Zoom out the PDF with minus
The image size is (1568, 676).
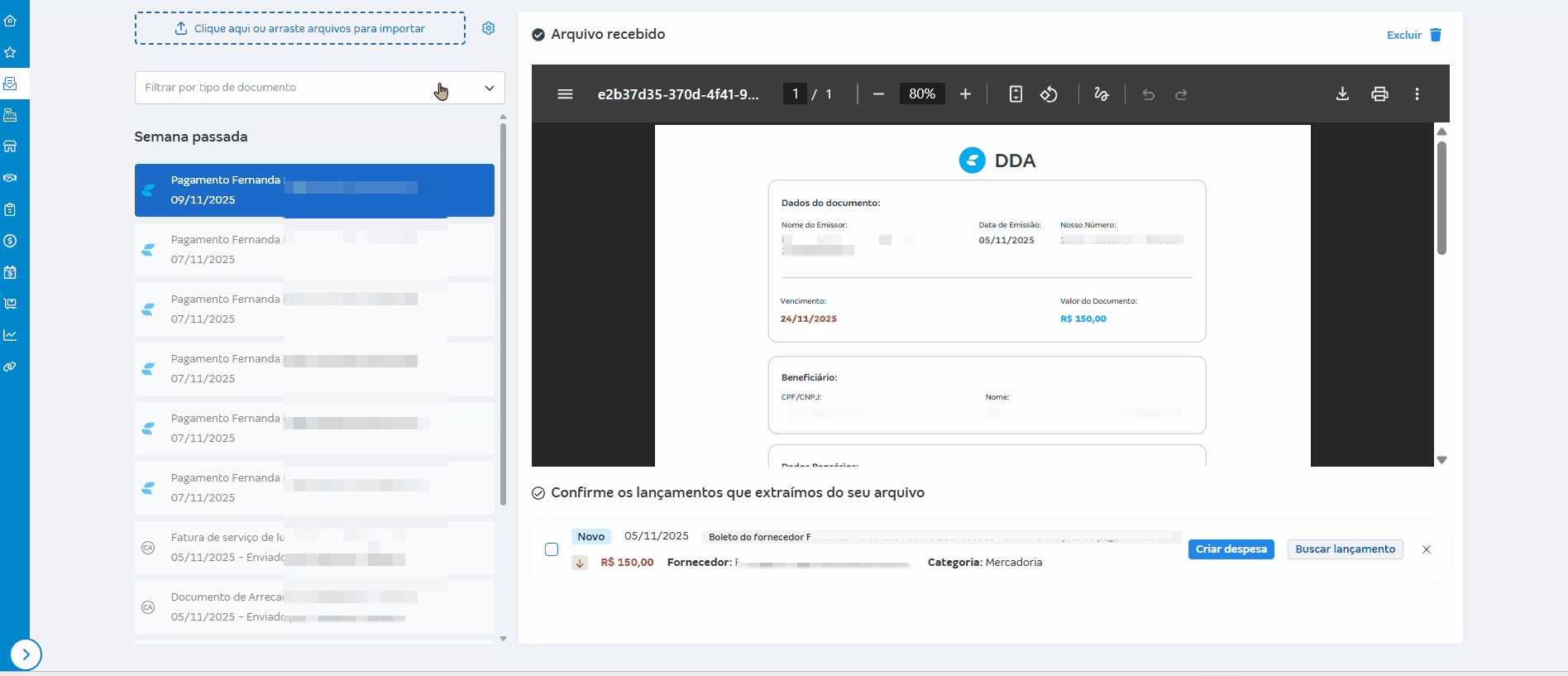879,94
